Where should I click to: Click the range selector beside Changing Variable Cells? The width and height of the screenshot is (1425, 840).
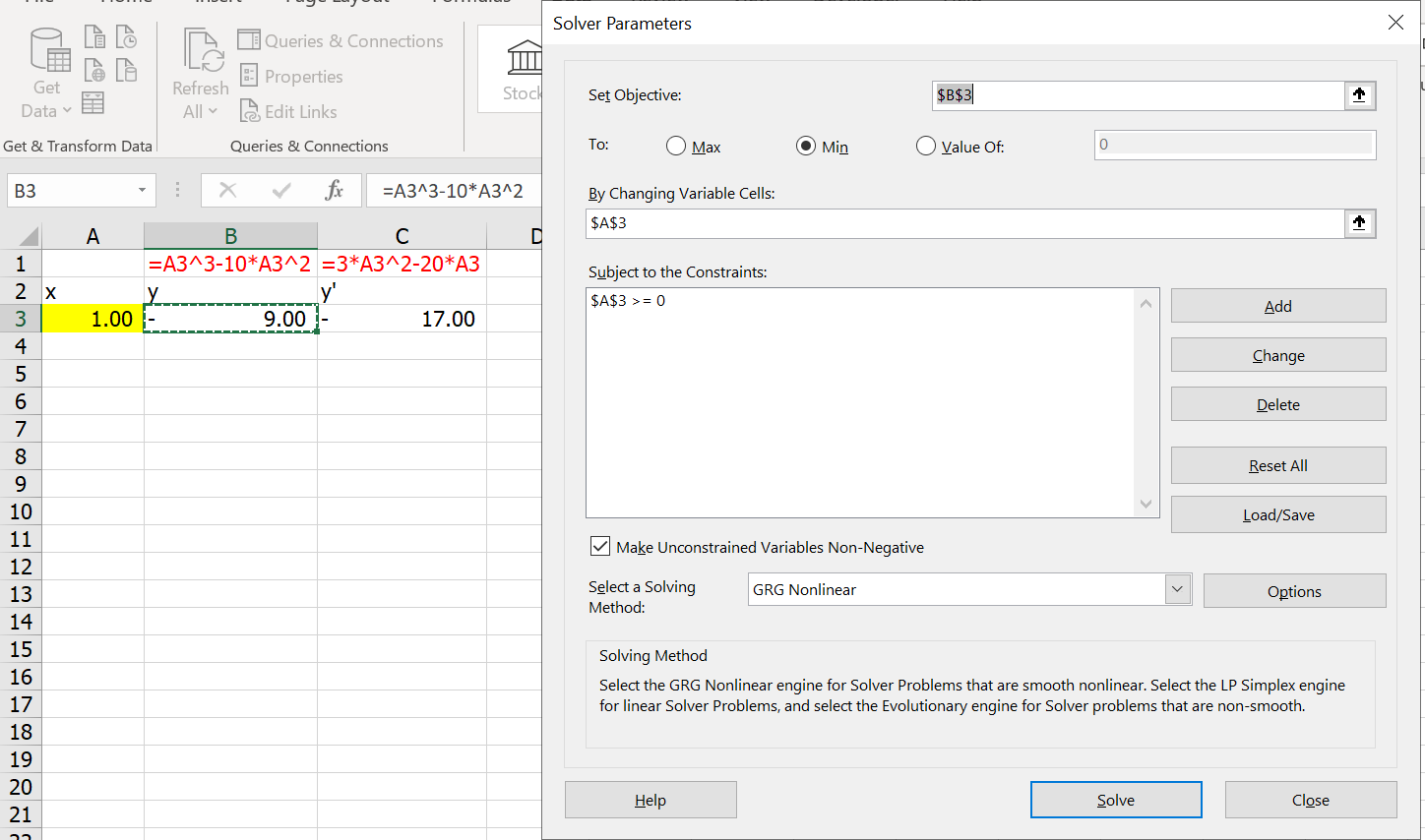(x=1359, y=223)
